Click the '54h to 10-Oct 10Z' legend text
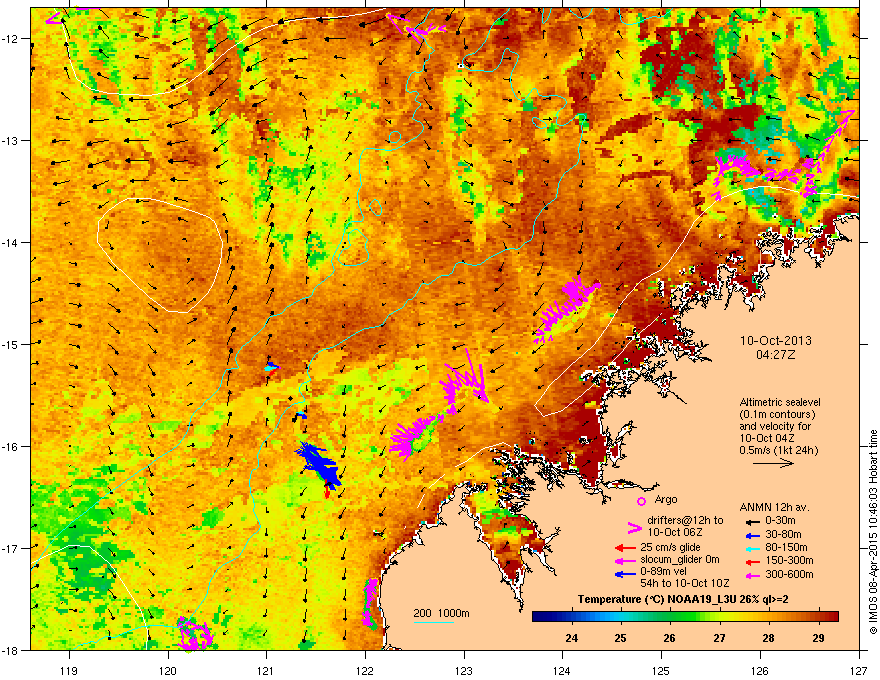This screenshot has height=680, width=880. (x=685, y=583)
